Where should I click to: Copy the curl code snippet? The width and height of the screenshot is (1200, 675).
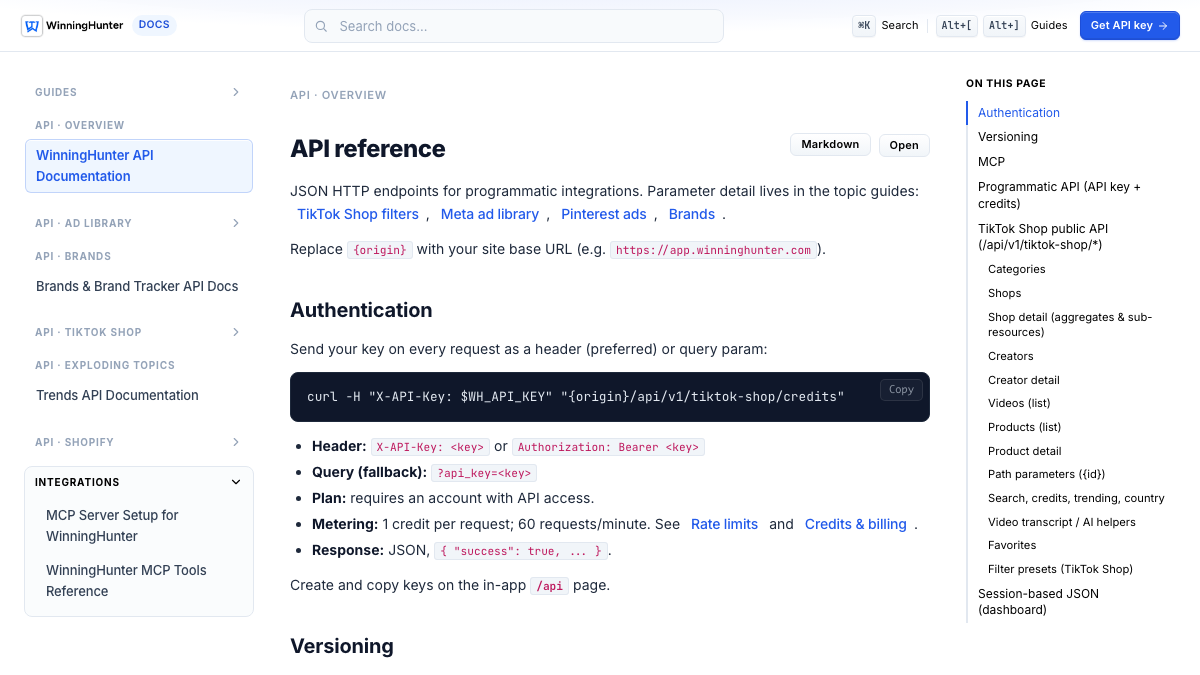click(x=901, y=390)
